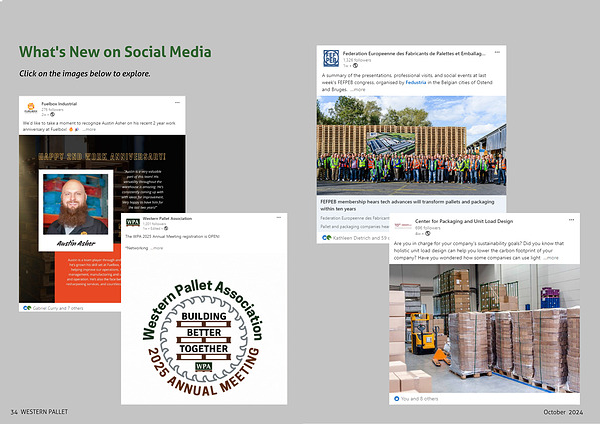The image size is (600, 424).
Task: Open the Western Pallet Association post menu dots
Action: coord(279,217)
